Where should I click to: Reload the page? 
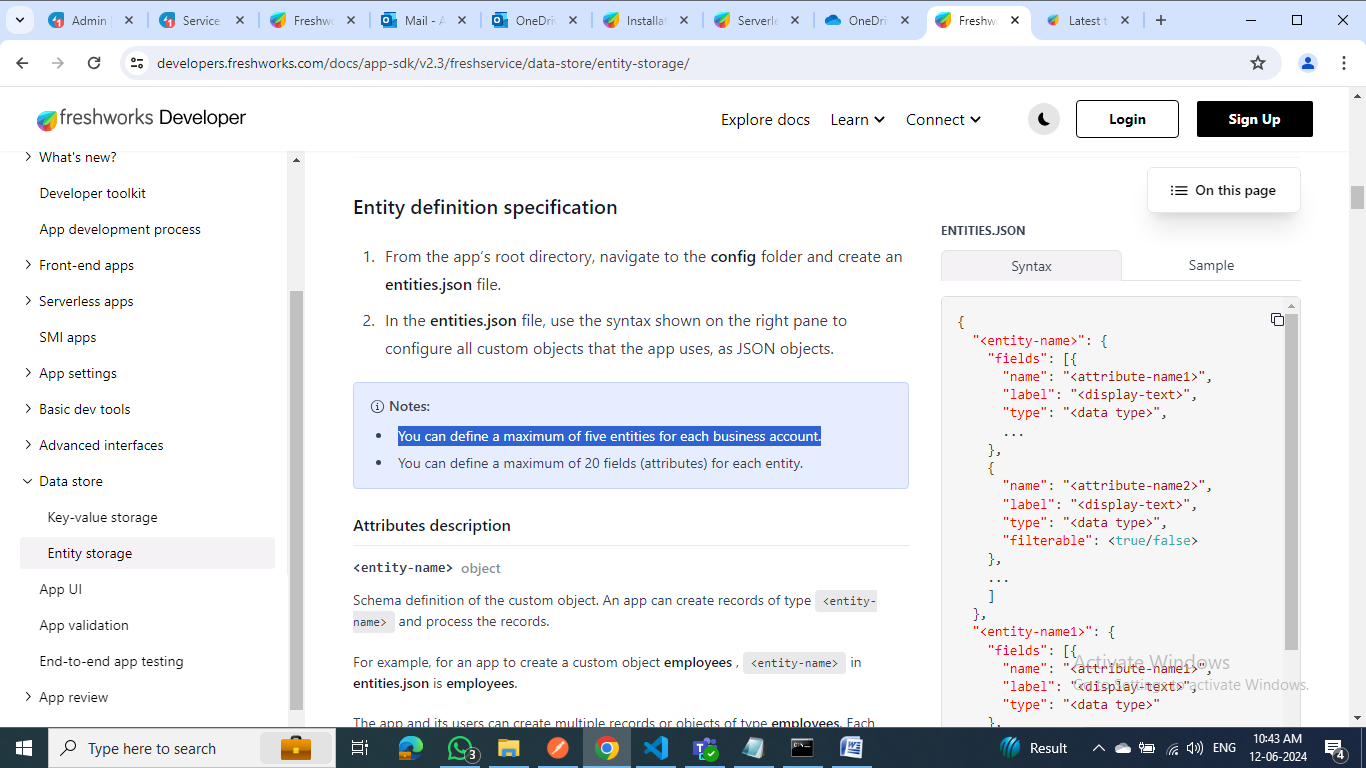[x=94, y=63]
